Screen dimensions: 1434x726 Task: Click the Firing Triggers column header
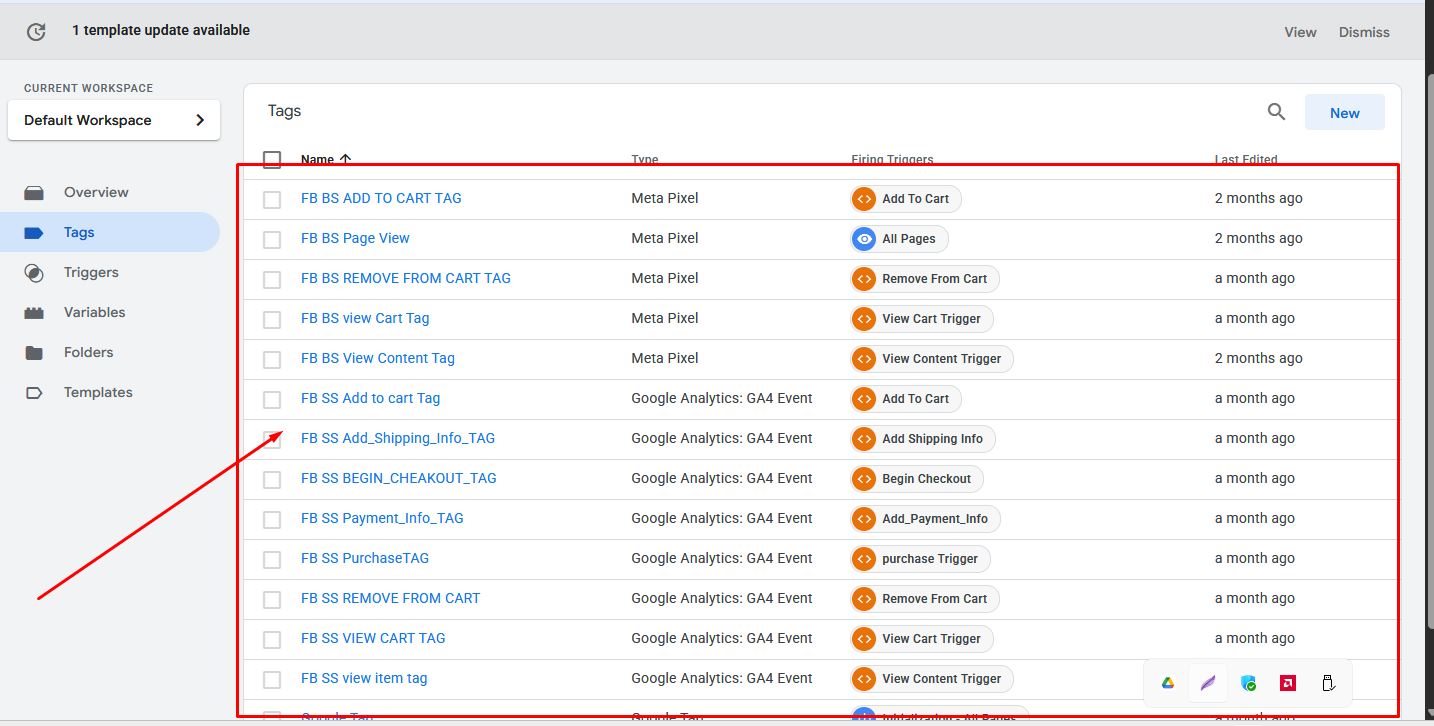click(x=892, y=159)
